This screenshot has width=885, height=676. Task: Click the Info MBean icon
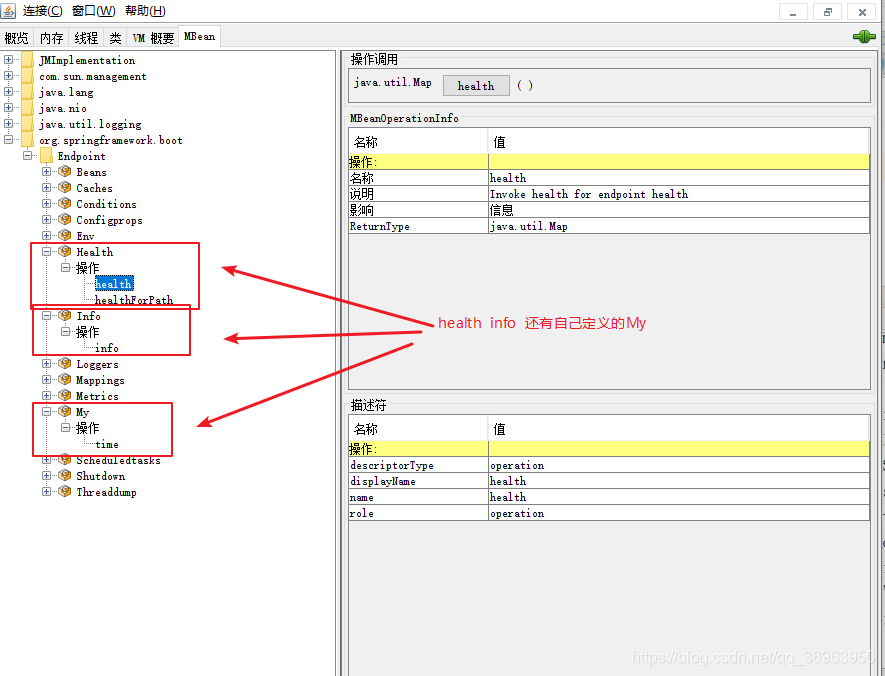pos(65,315)
